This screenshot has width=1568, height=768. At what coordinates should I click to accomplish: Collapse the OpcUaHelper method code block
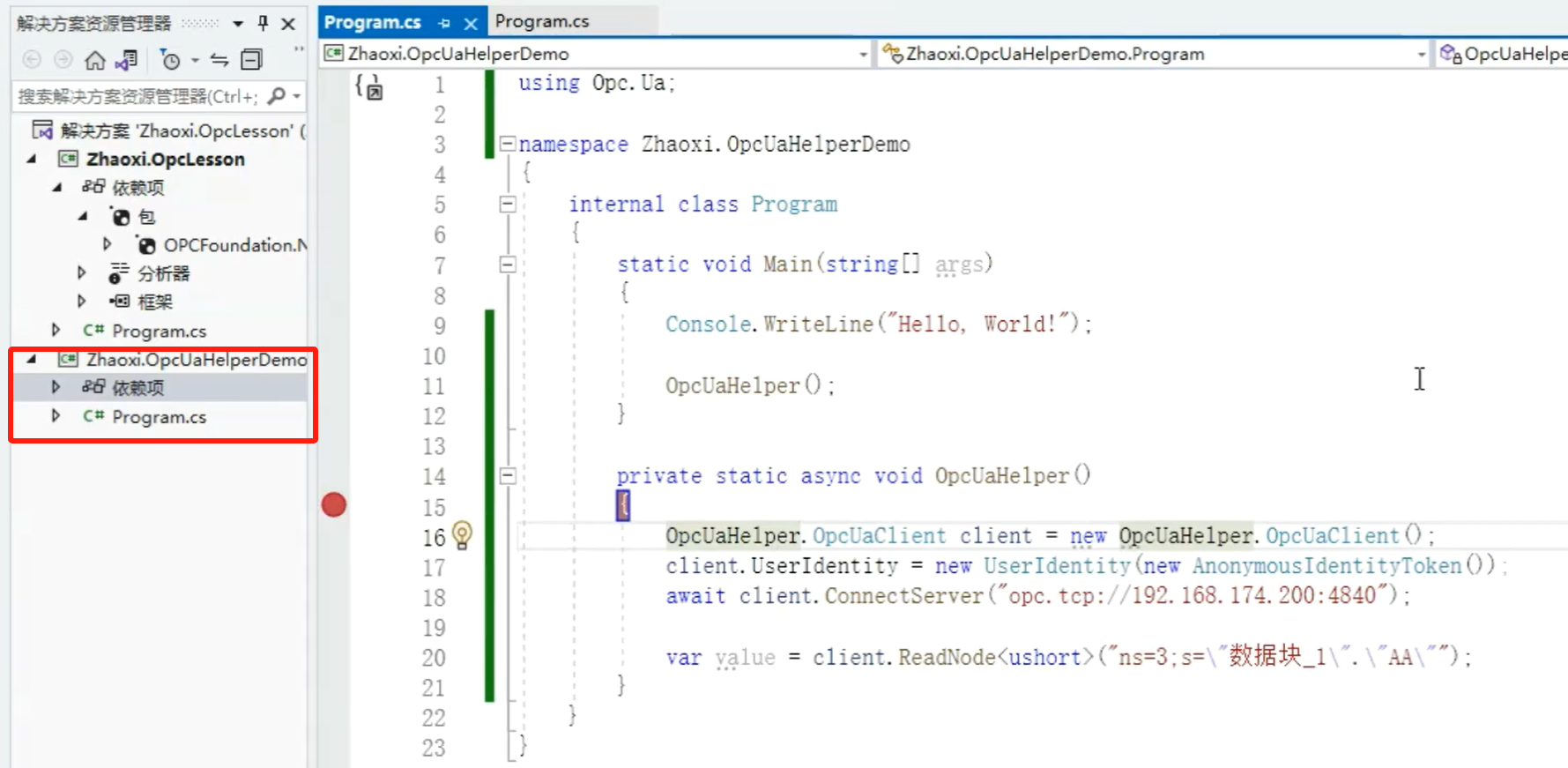tap(508, 476)
